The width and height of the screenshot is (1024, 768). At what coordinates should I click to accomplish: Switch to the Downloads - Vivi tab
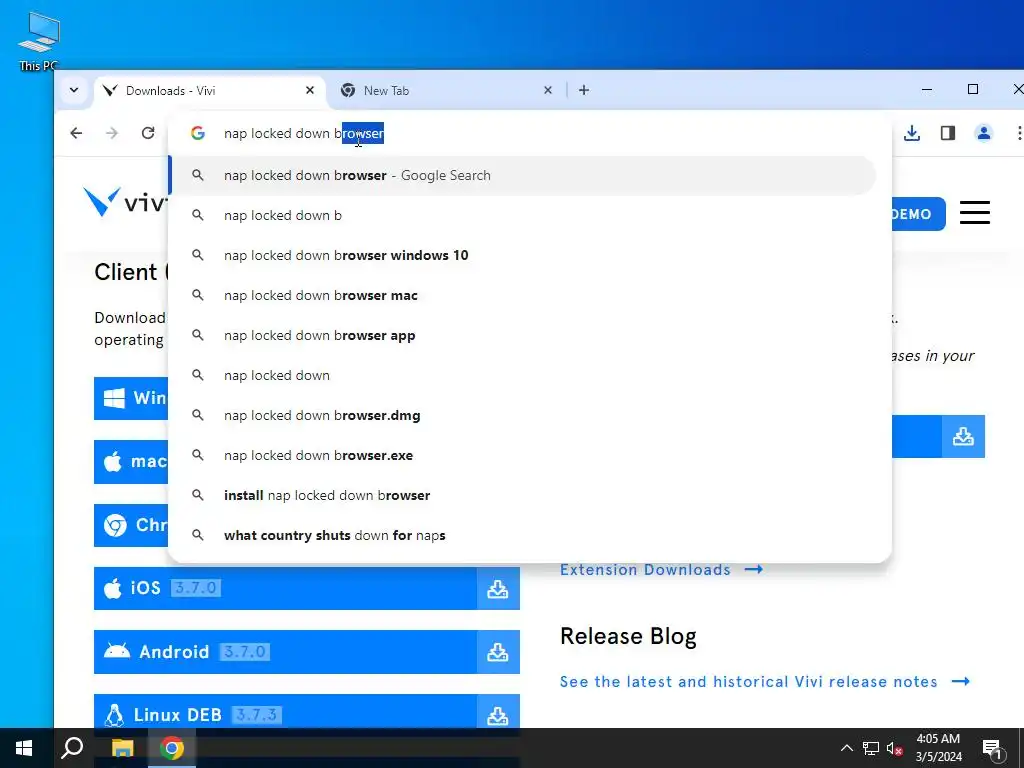click(209, 91)
